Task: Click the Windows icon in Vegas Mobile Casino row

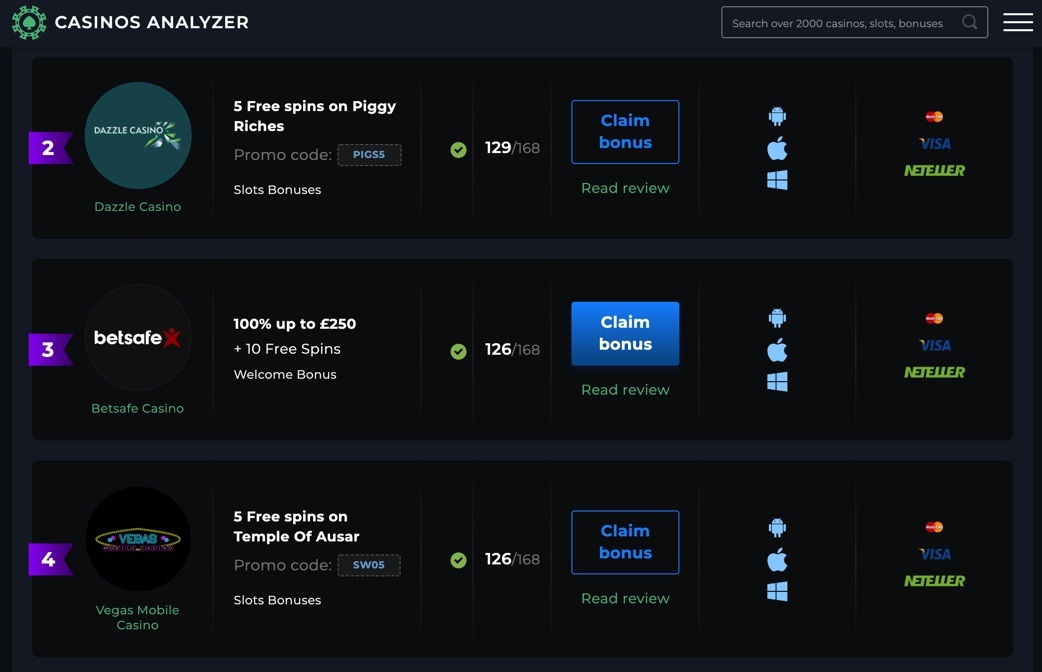Action: click(777, 591)
